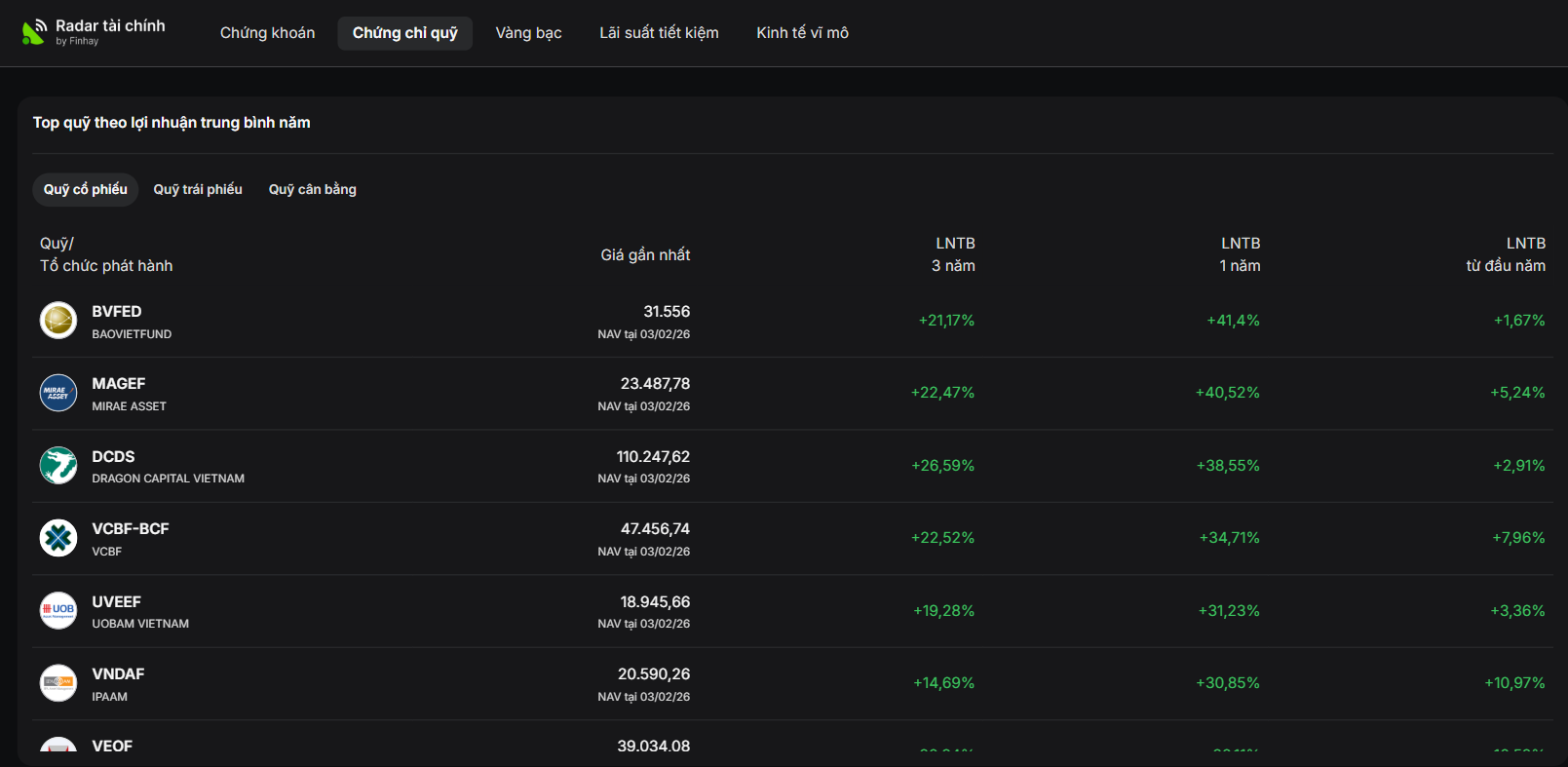The width and height of the screenshot is (1568, 767).
Task: Click the LNTB 1 năm column header
Action: pyautogui.click(x=1240, y=254)
